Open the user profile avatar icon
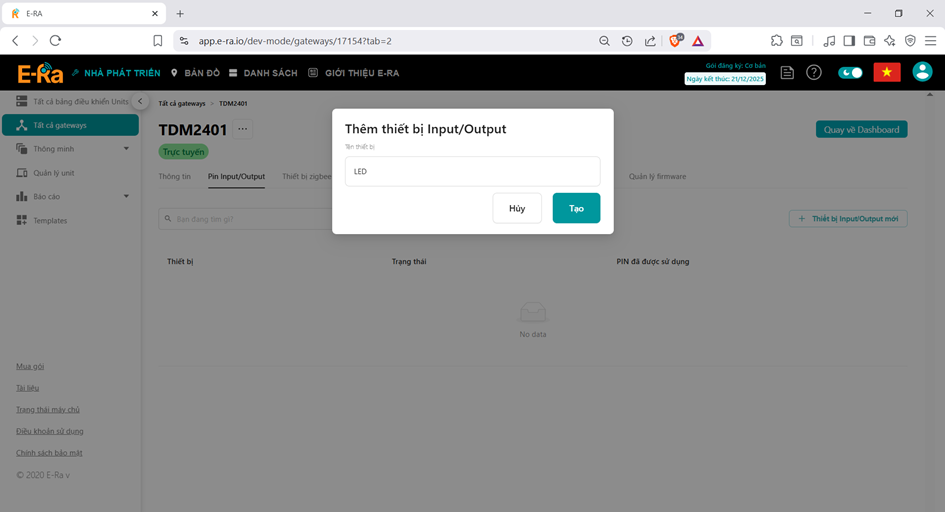Image resolution: width=945 pixels, height=512 pixels. [x=922, y=73]
